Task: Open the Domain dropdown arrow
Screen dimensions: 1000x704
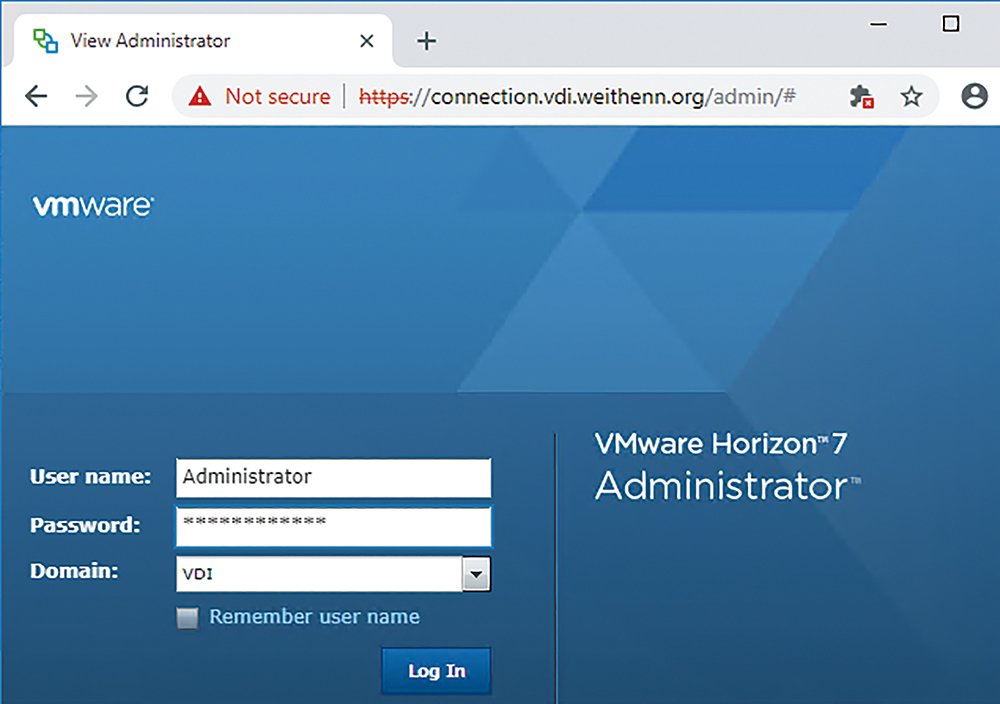Action: [x=476, y=574]
